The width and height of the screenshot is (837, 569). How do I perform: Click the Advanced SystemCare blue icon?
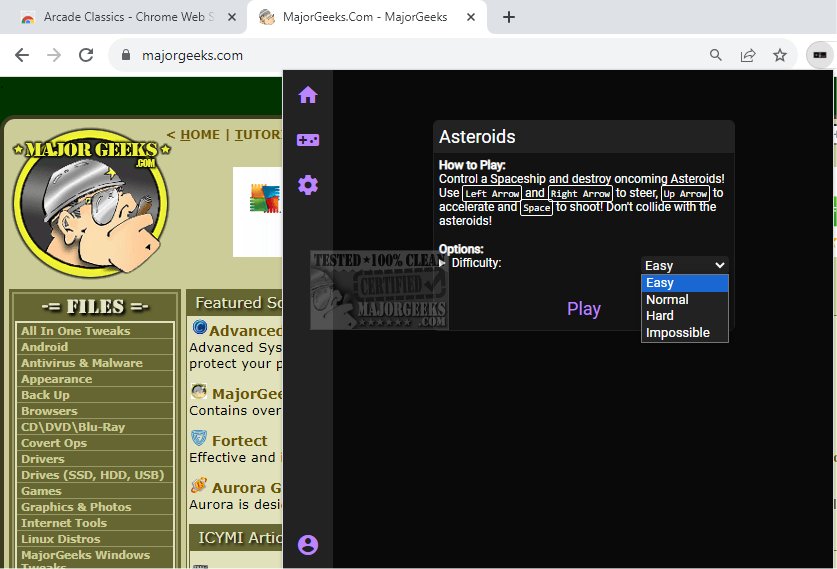[x=200, y=327]
